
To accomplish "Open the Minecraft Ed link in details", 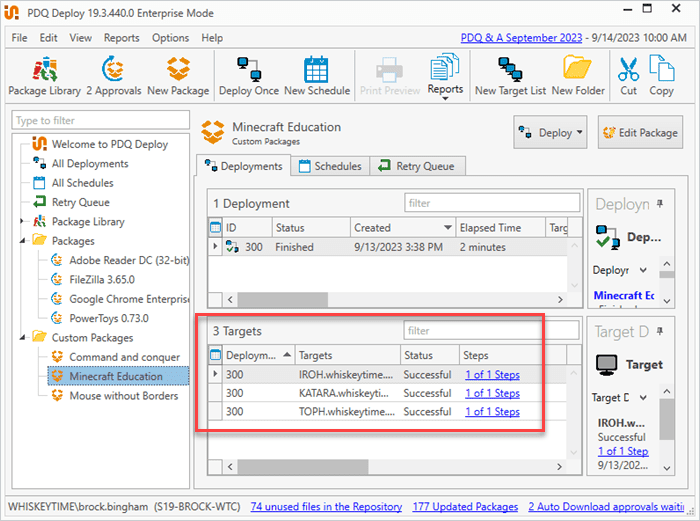I will point(624,296).
